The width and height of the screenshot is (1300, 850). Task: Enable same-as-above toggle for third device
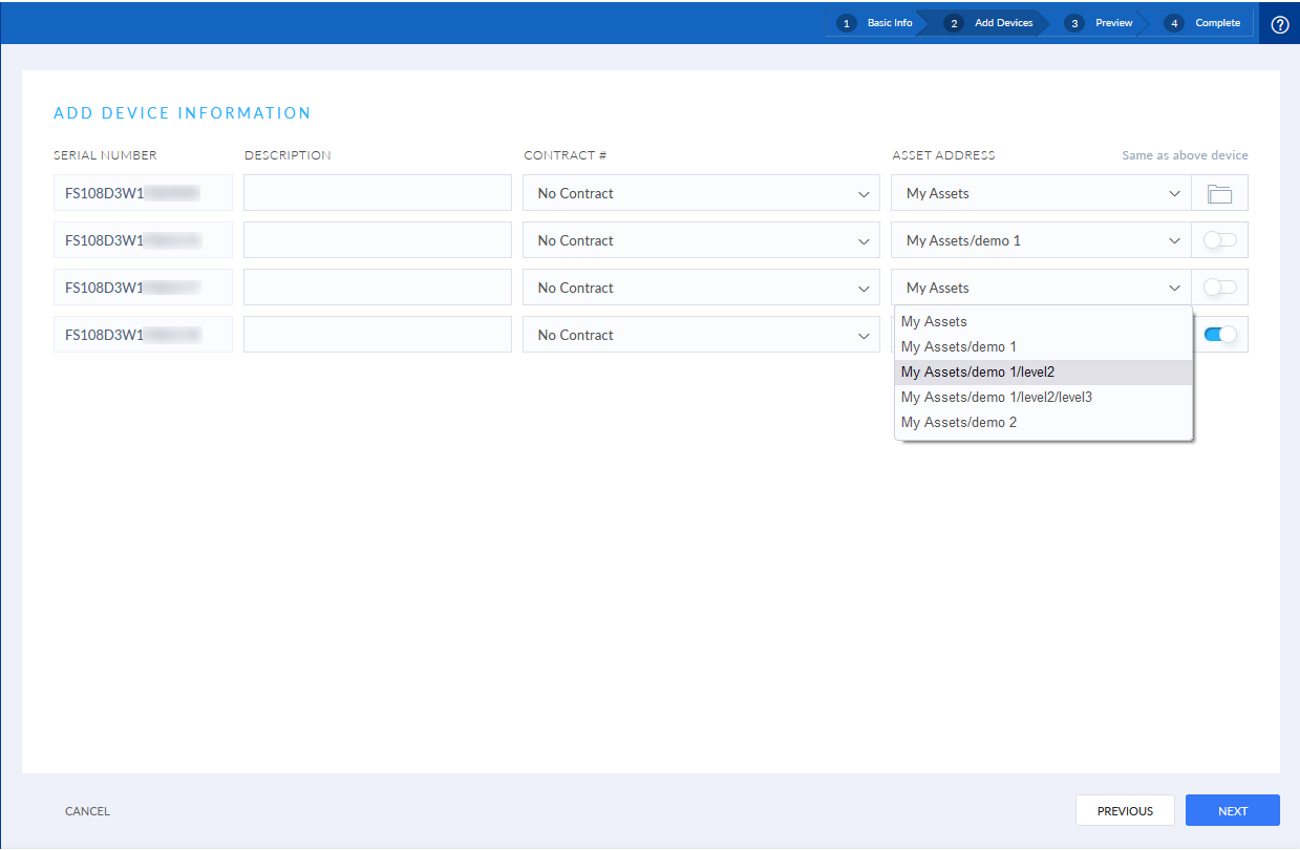(x=1219, y=287)
